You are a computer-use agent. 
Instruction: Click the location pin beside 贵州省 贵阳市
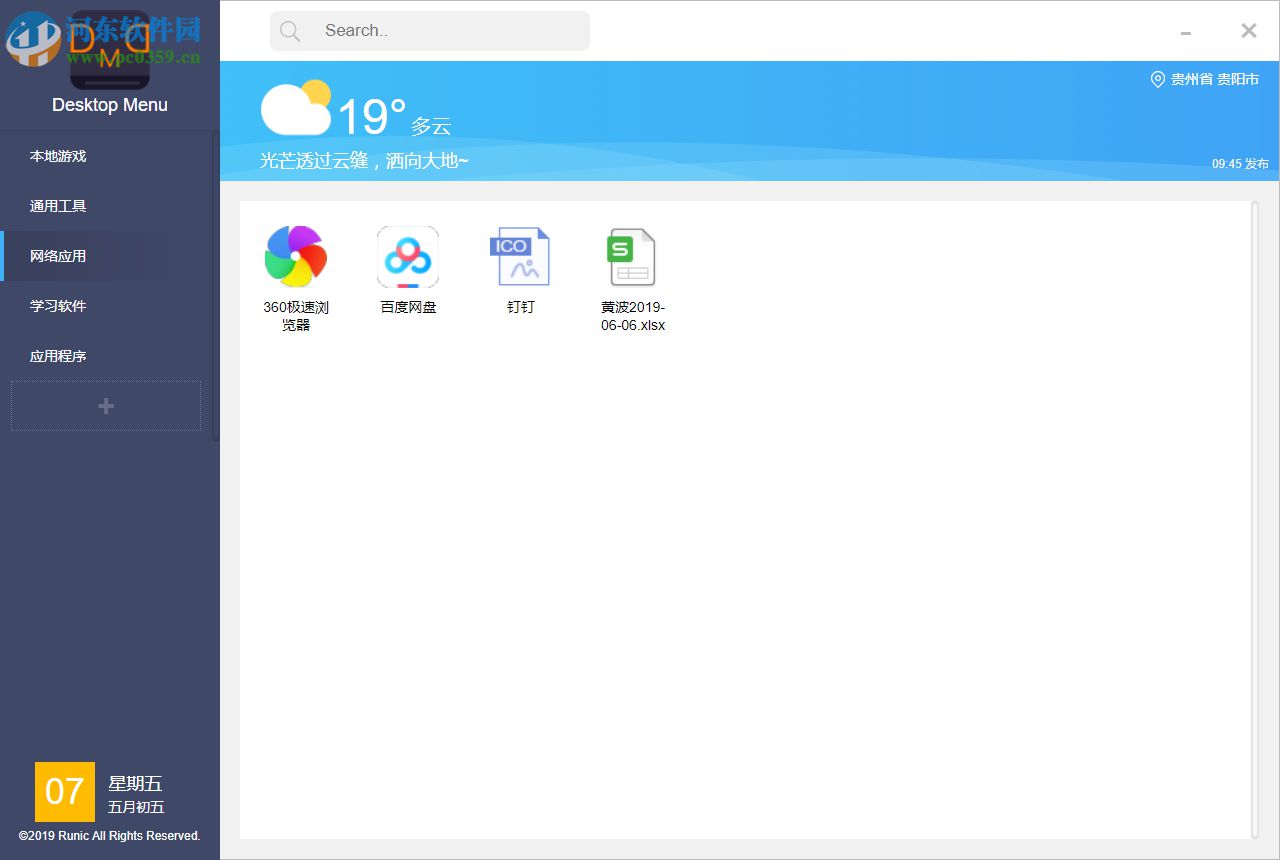pos(1158,80)
